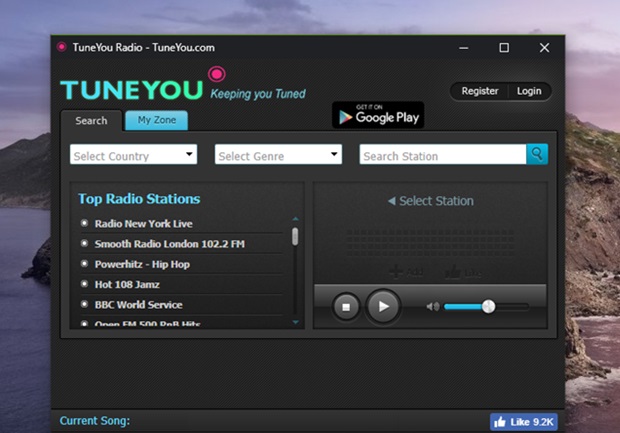Click the Login button

pyautogui.click(x=529, y=91)
